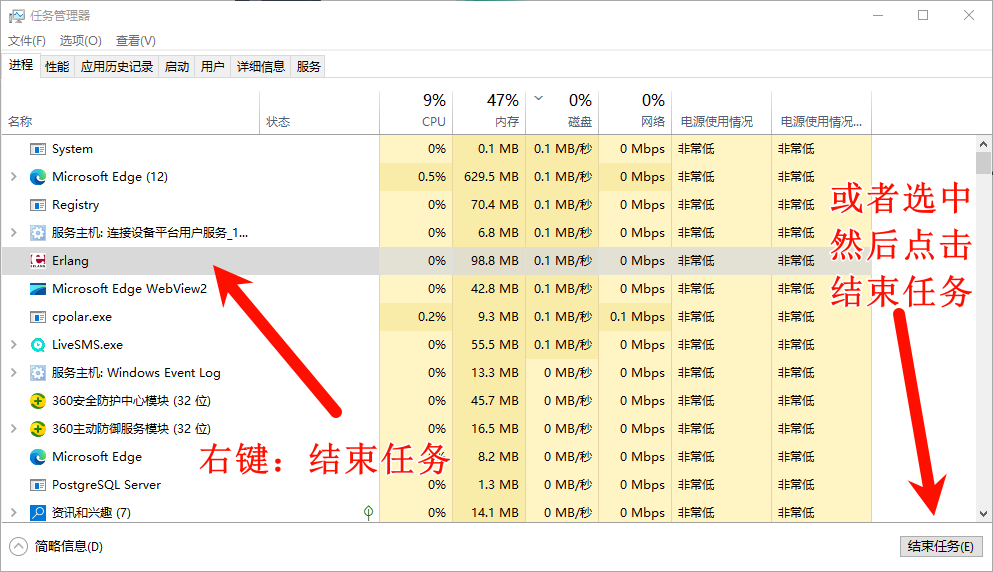The width and height of the screenshot is (993, 572).
Task: Select the cpolar.exe process name
Action: 82,317
